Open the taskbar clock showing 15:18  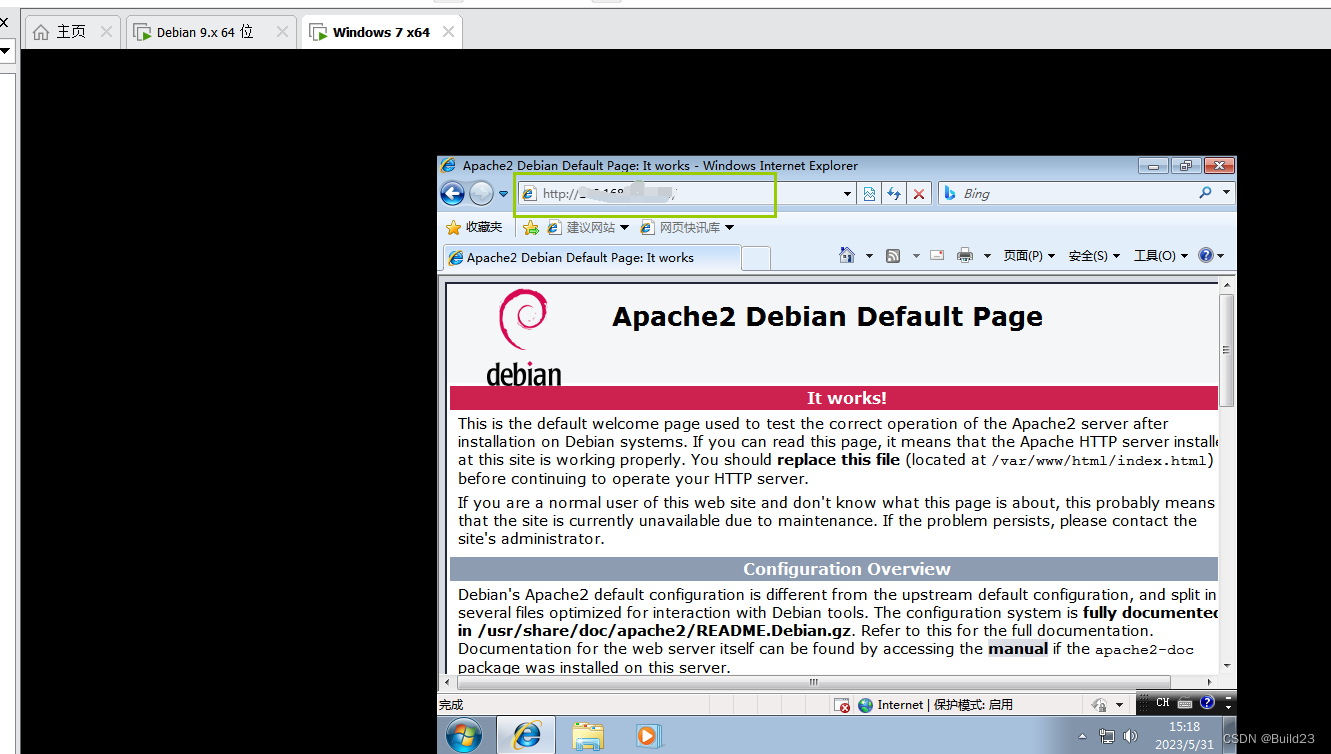click(x=1184, y=736)
